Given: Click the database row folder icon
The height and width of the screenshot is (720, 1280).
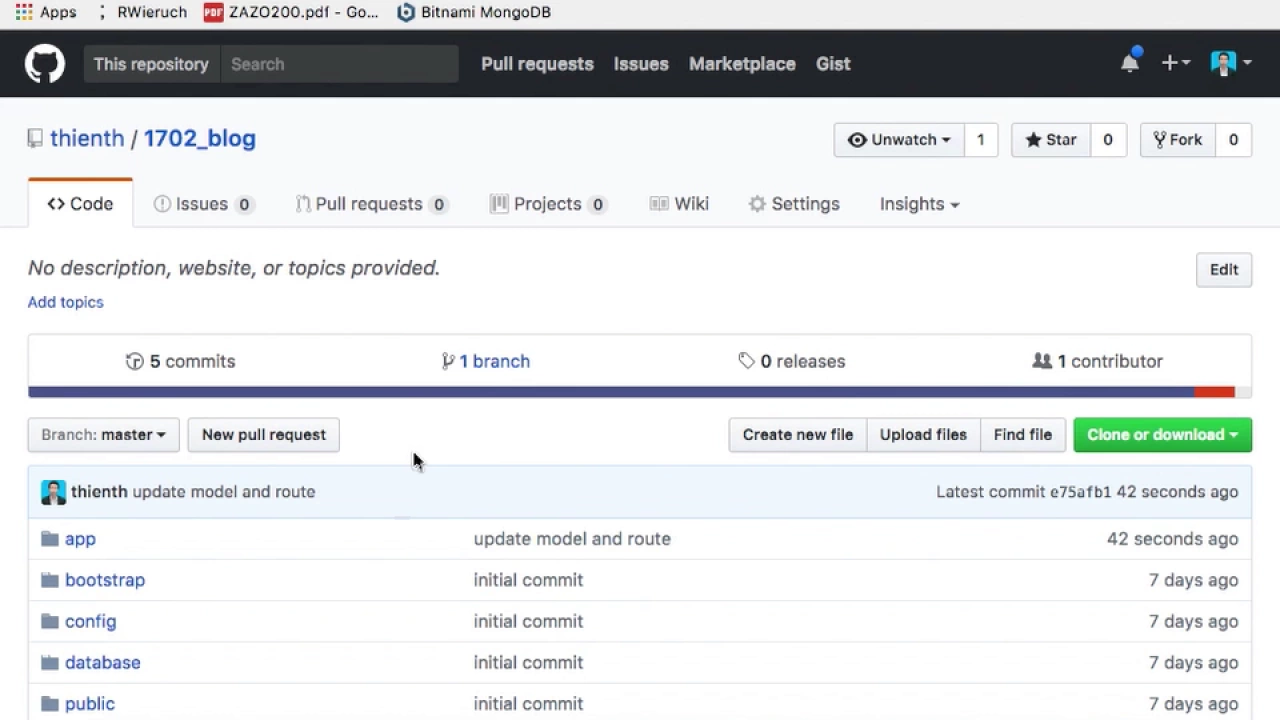Looking at the screenshot, I should (50, 662).
